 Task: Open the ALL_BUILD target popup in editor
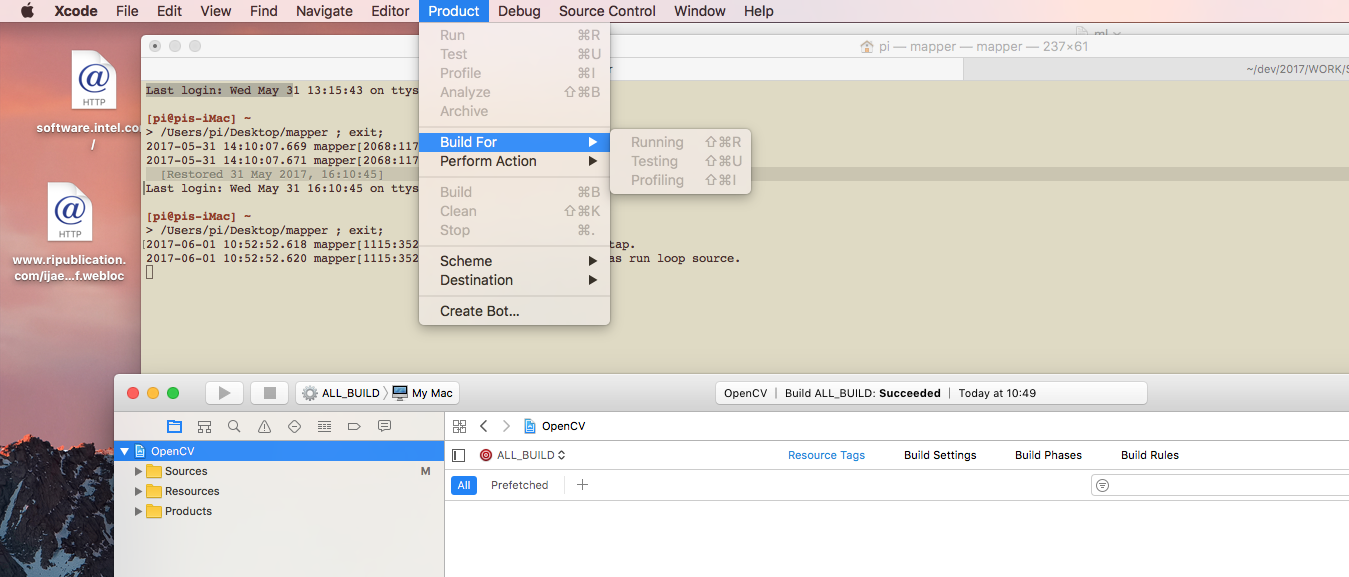[x=522, y=455]
